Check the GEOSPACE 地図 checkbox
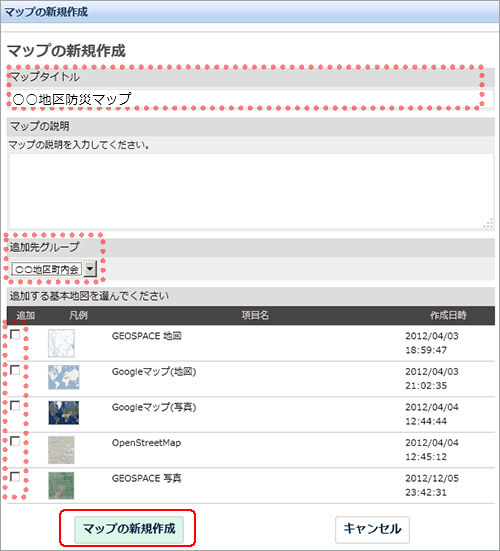Image resolution: width=500 pixels, height=551 pixels. [x=15, y=335]
